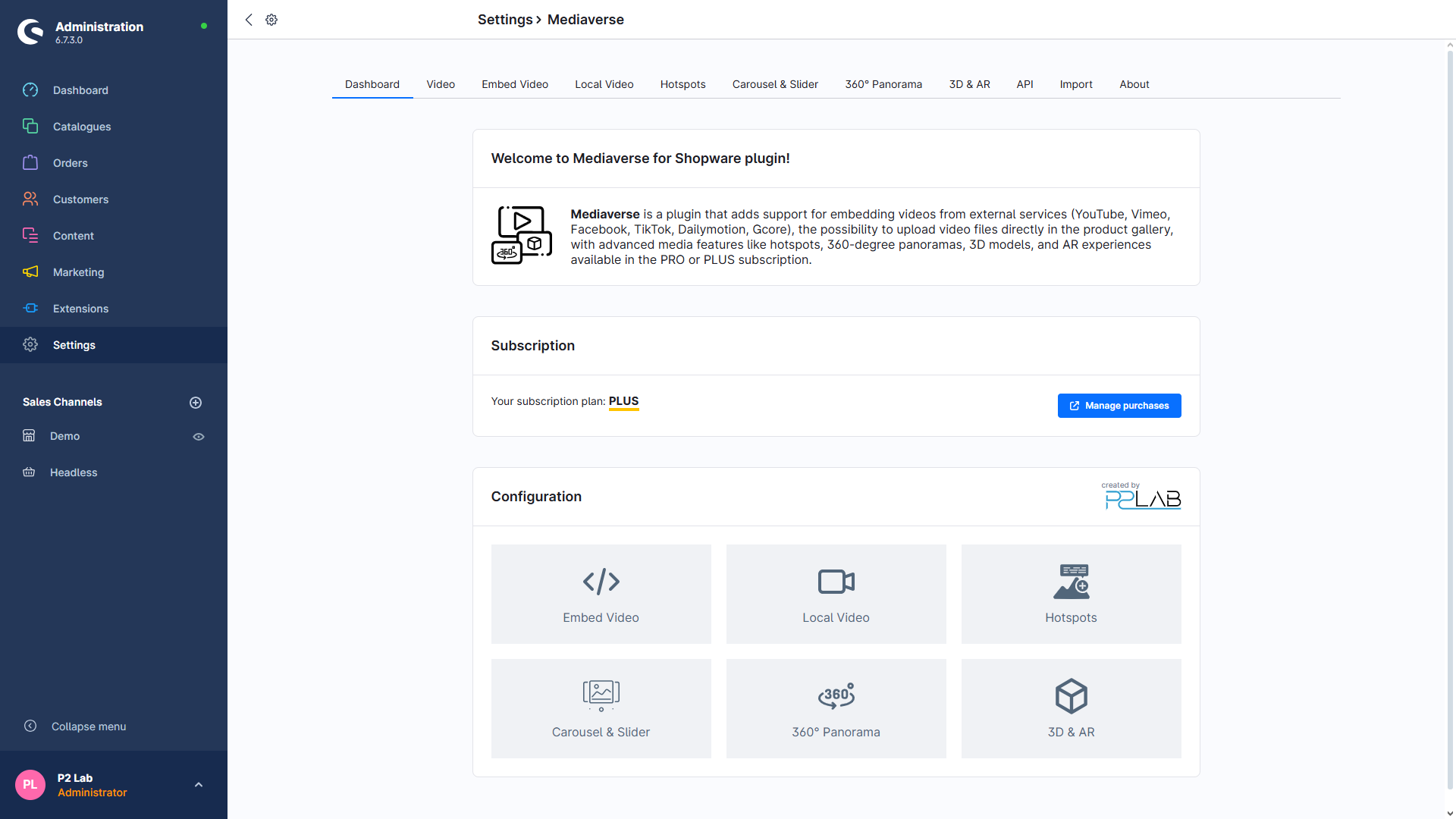Add a new sales channel

196,403
